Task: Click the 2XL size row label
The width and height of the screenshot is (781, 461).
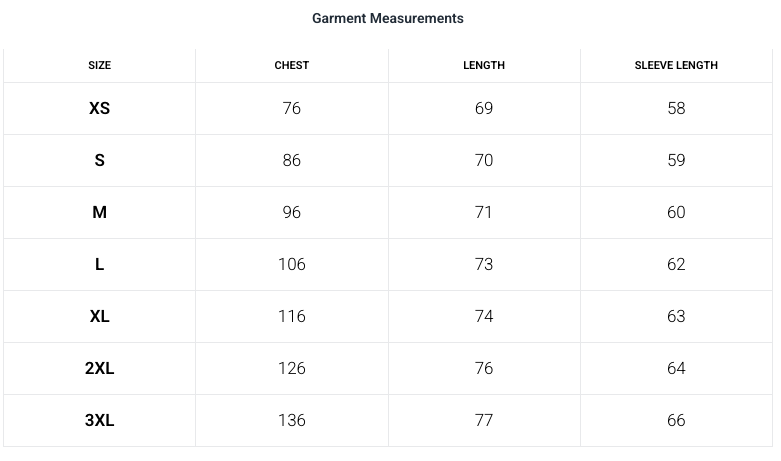Action: click(100, 368)
